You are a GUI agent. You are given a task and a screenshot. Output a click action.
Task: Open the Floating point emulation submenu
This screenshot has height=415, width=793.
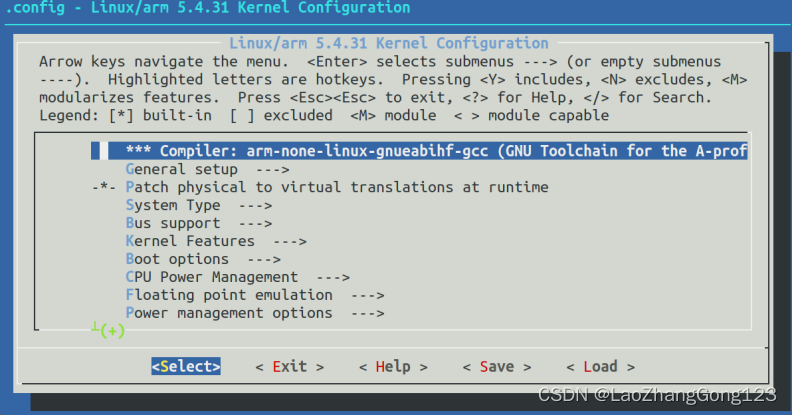pyautogui.click(x=255, y=295)
